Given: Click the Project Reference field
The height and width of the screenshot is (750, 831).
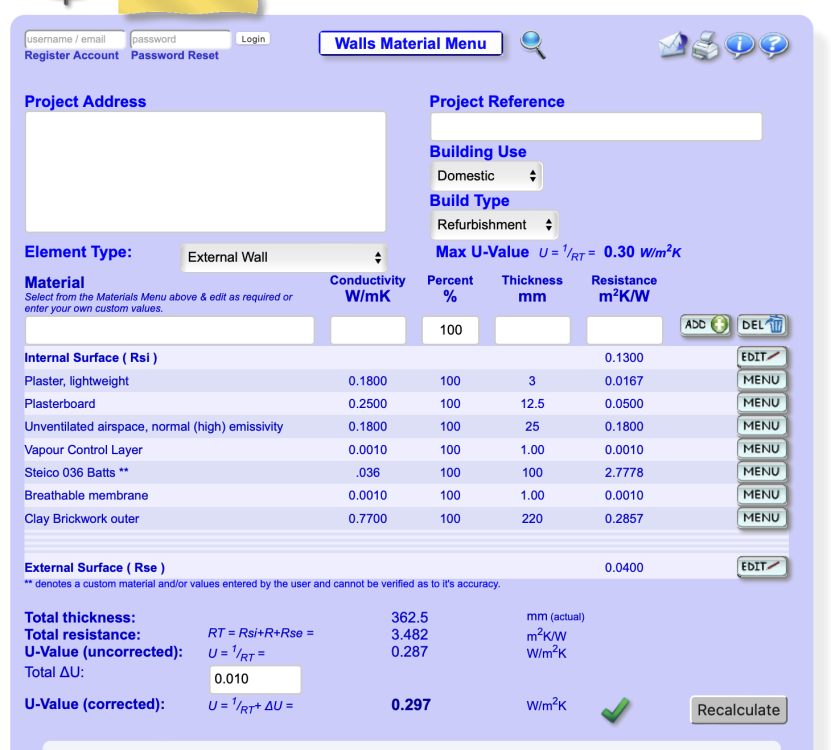Looking at the screenshot, I should click(x=596, y=127).
